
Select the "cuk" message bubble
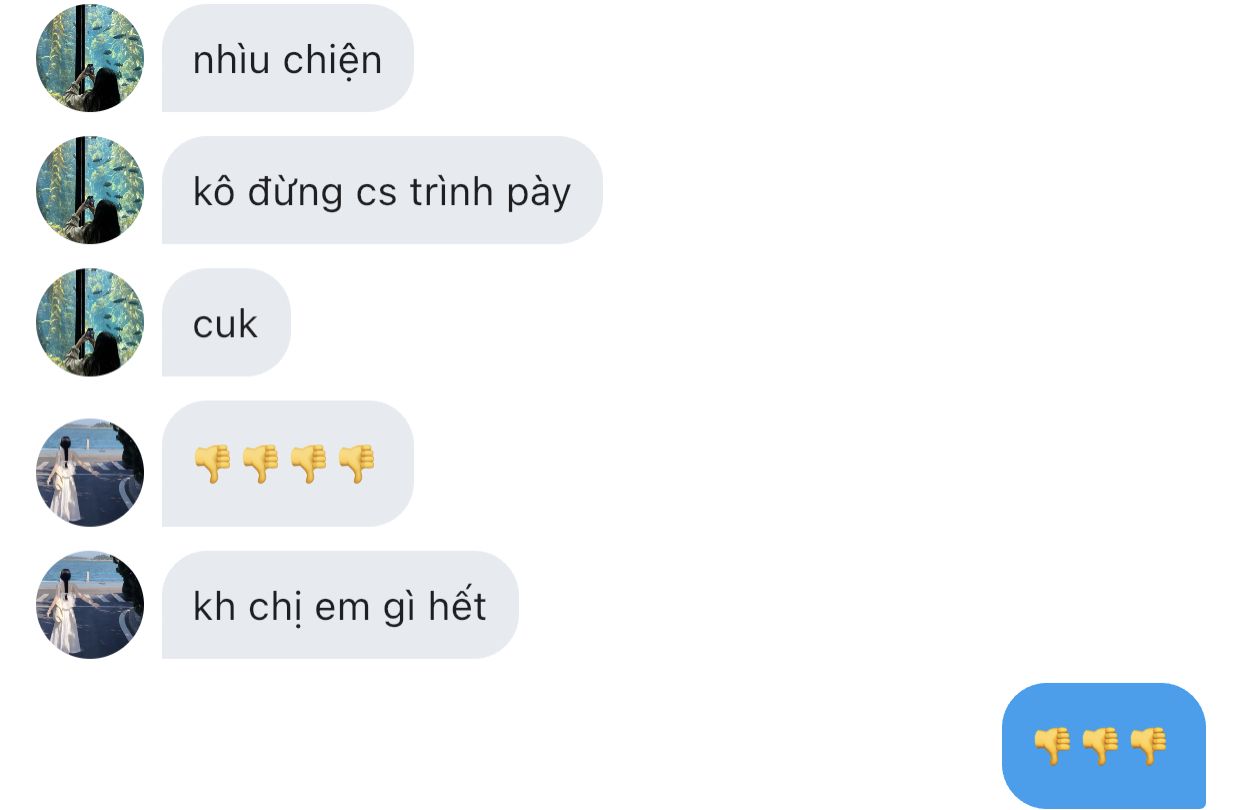pyautogui.click(x=226, y=322)
